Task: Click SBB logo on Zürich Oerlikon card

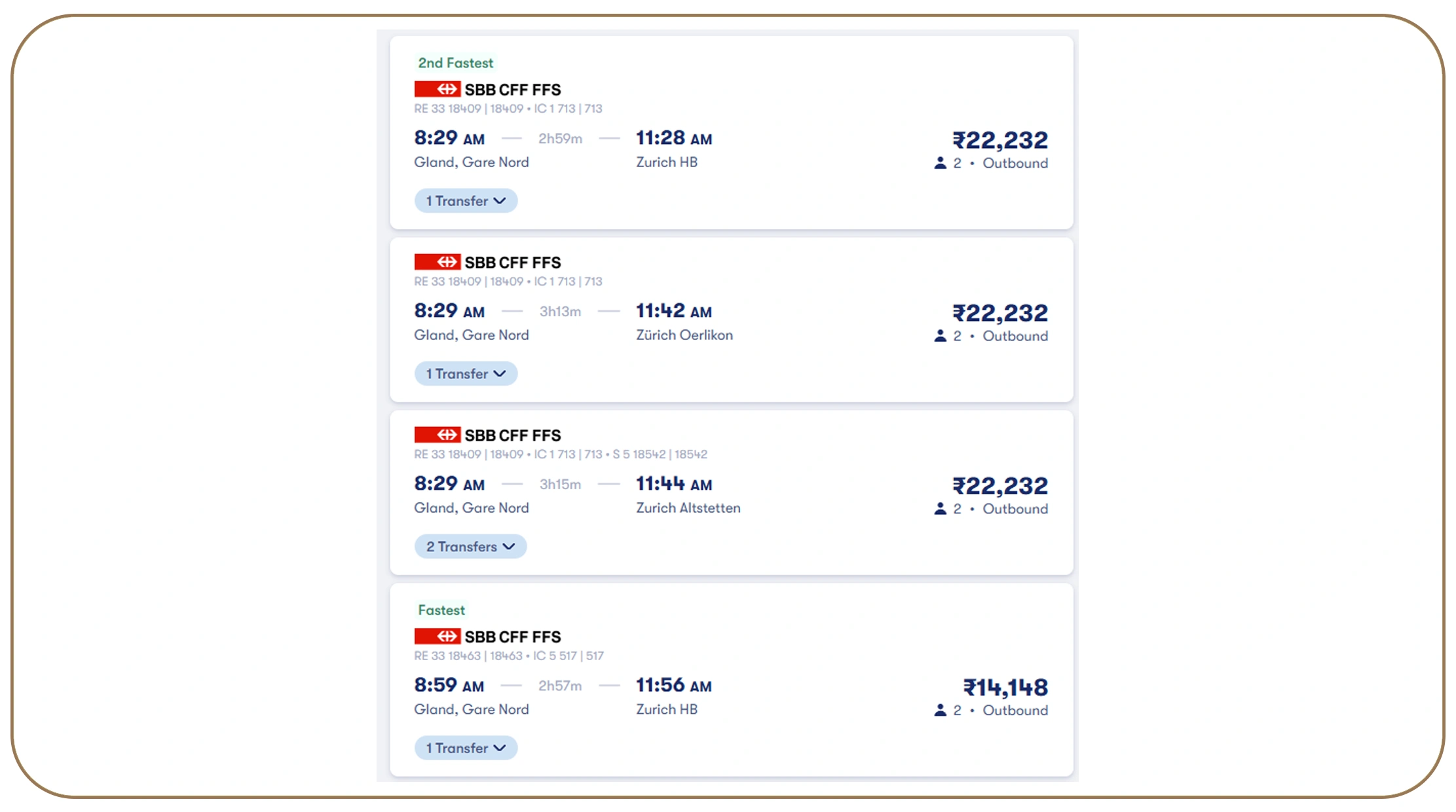Action: pyautogui.click(x=437, y=262)
